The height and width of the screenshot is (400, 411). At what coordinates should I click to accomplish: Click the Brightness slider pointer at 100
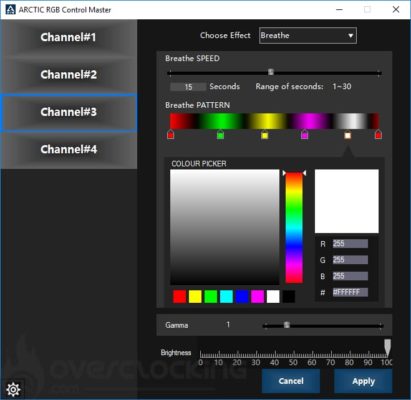[x=387, y=347]
